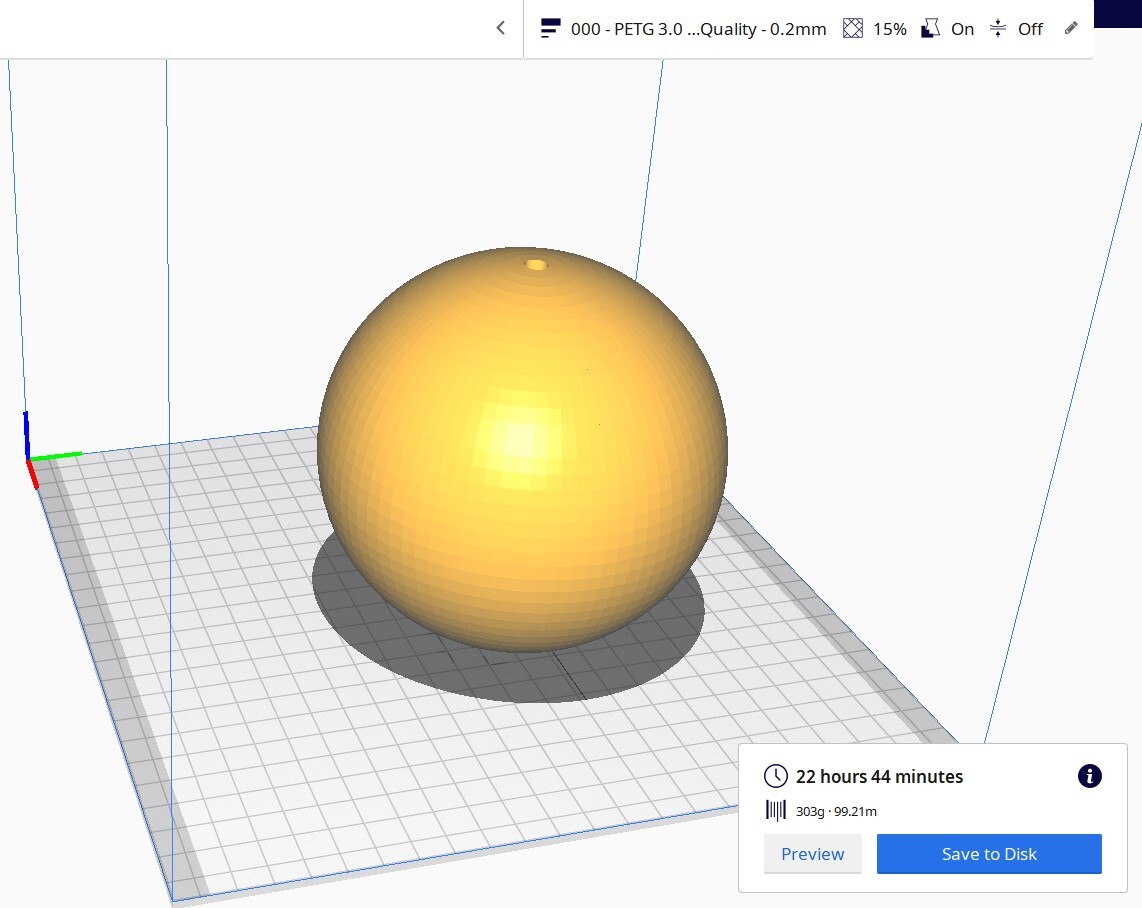
Task: Click the clock icon beside print time
Action: coord(776,776)
